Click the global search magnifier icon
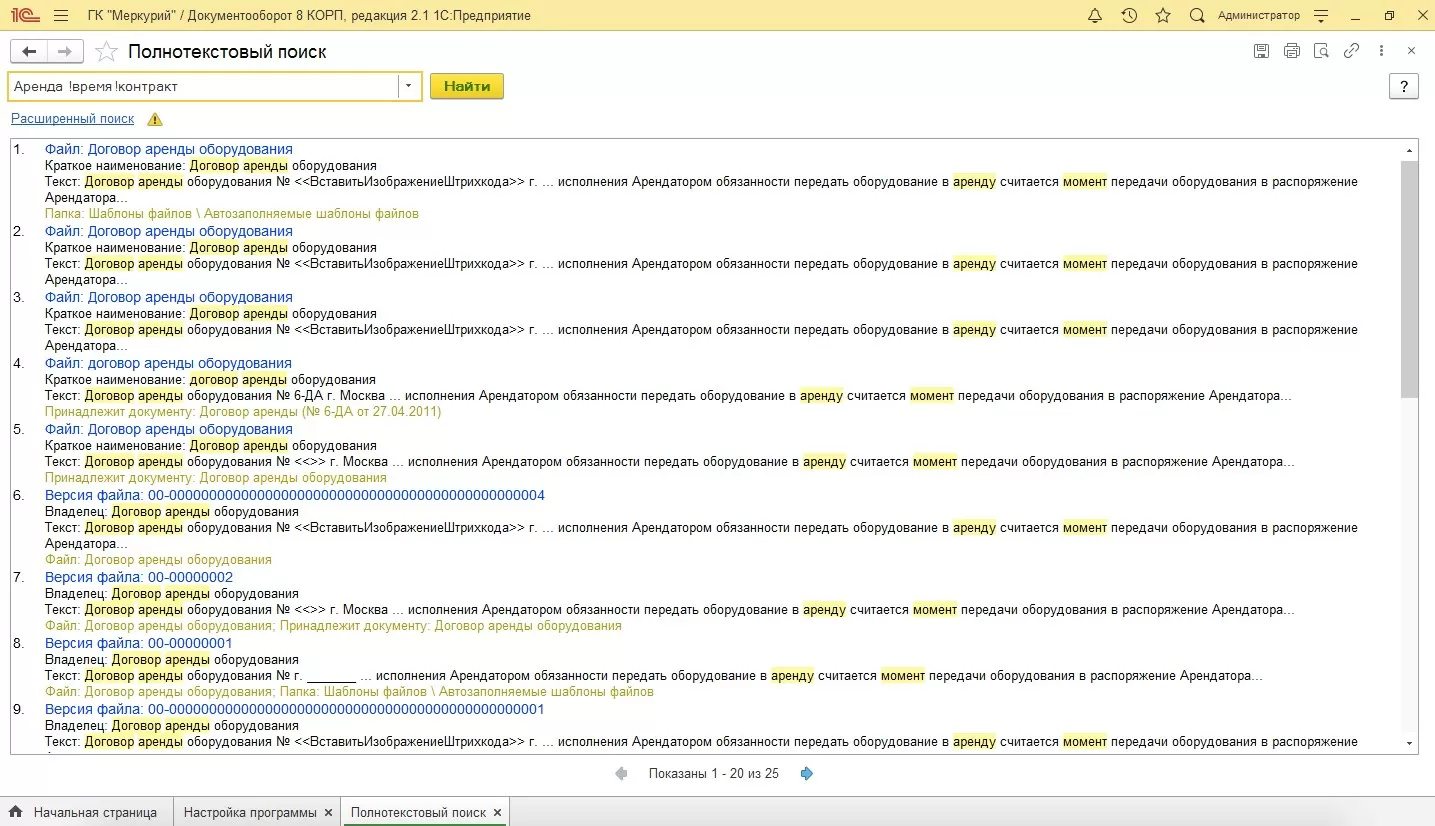 point(1197,16)
